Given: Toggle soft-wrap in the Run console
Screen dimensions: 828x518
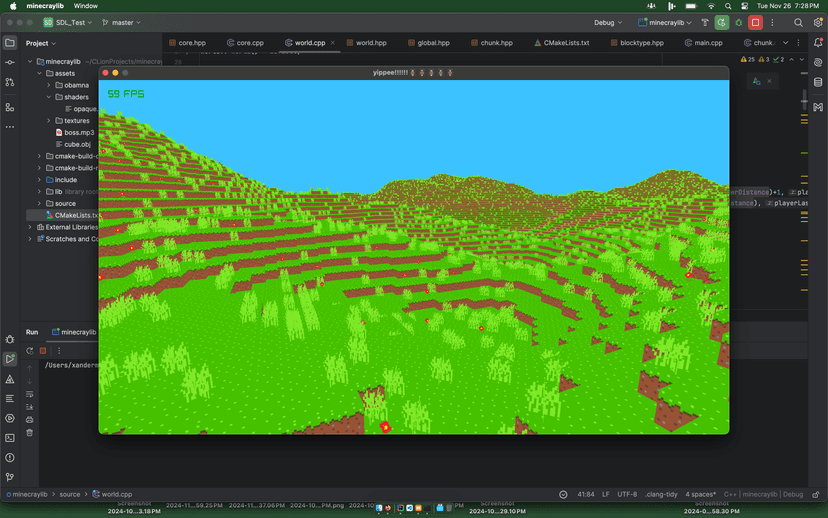Looking at the screenshot, I should [29, 394].
